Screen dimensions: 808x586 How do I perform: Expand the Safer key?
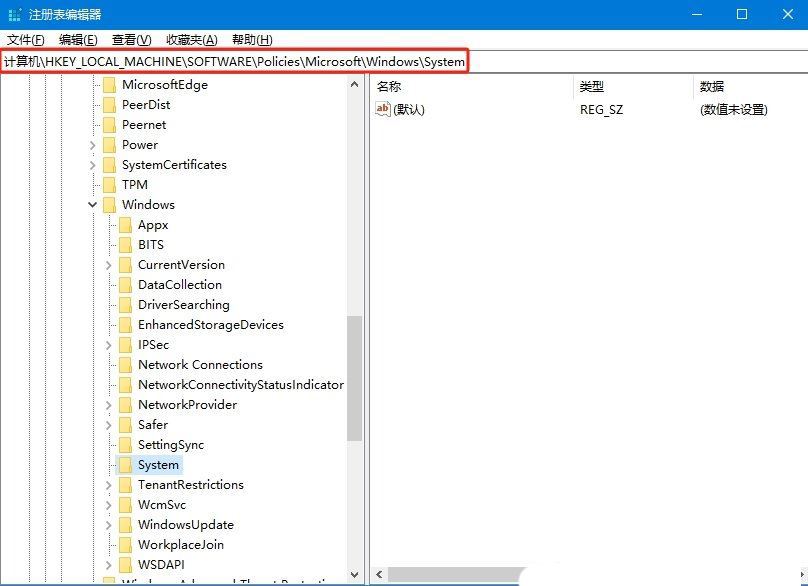click(x=109, y=425)
